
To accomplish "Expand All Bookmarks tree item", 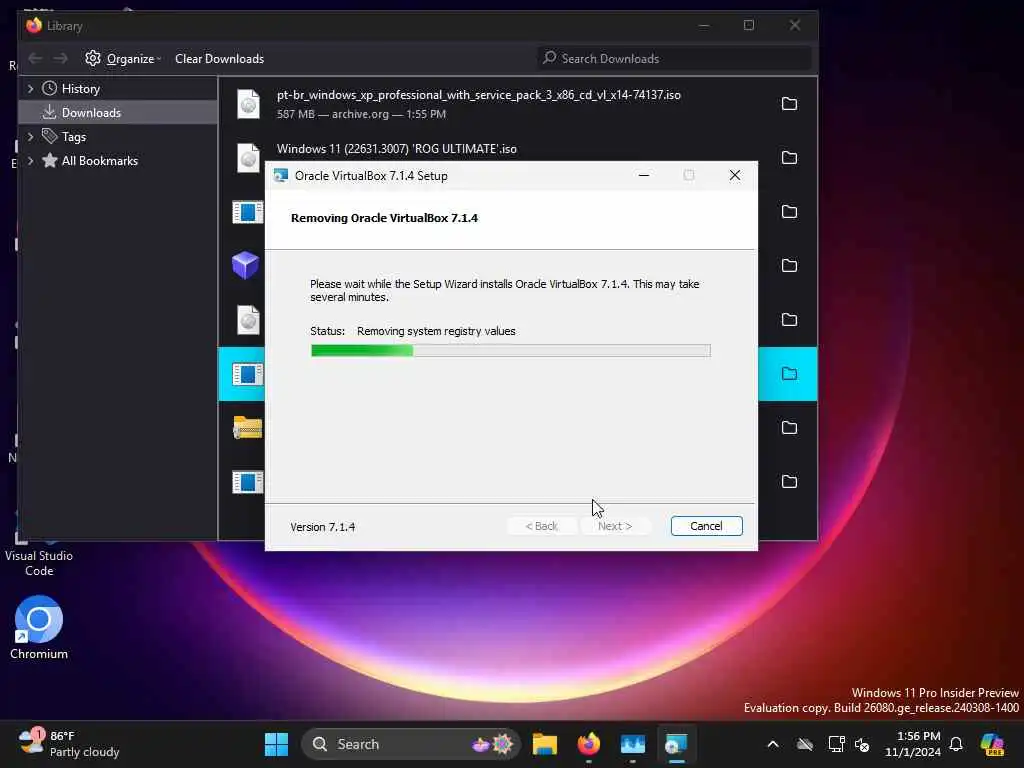I will [x=30, y=161].
